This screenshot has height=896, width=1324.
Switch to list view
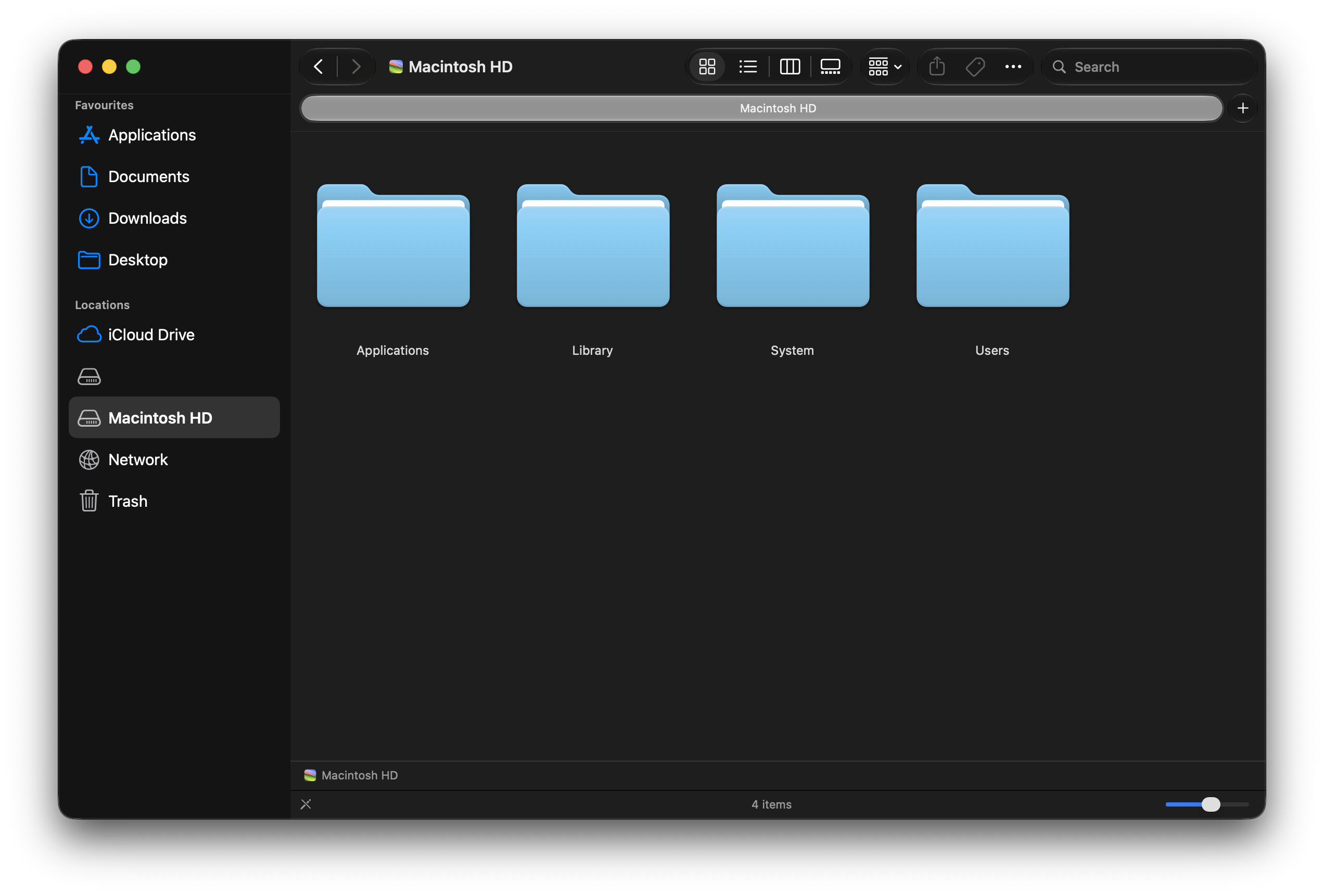point(747,67)
